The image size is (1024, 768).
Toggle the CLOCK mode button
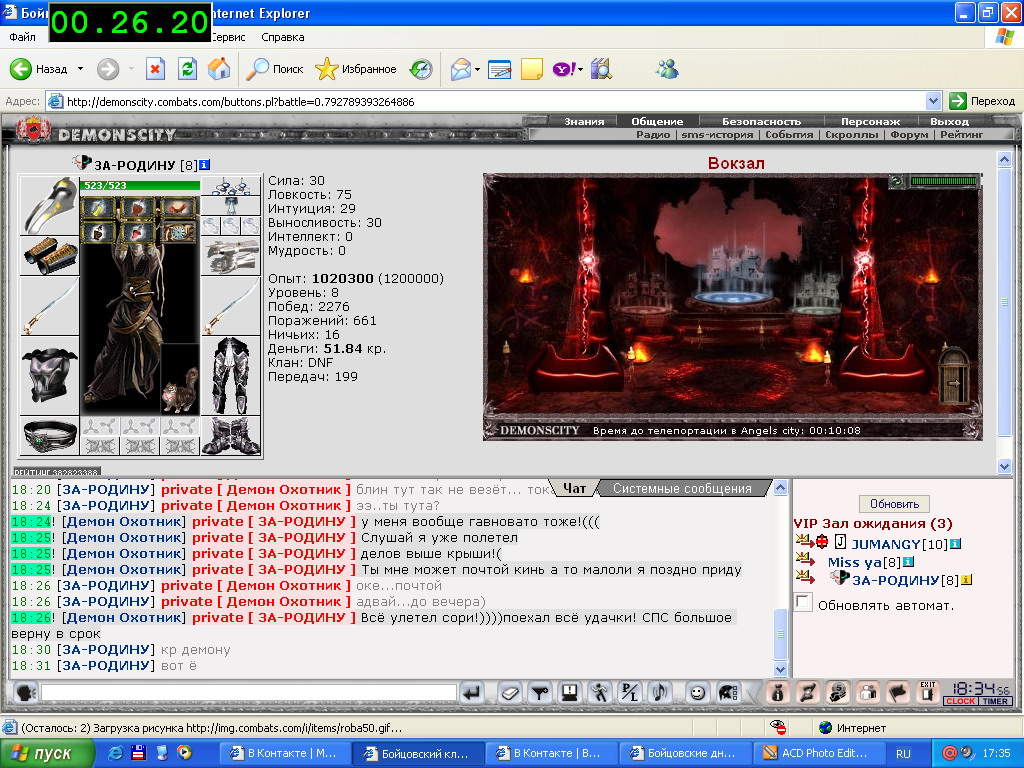960,701
